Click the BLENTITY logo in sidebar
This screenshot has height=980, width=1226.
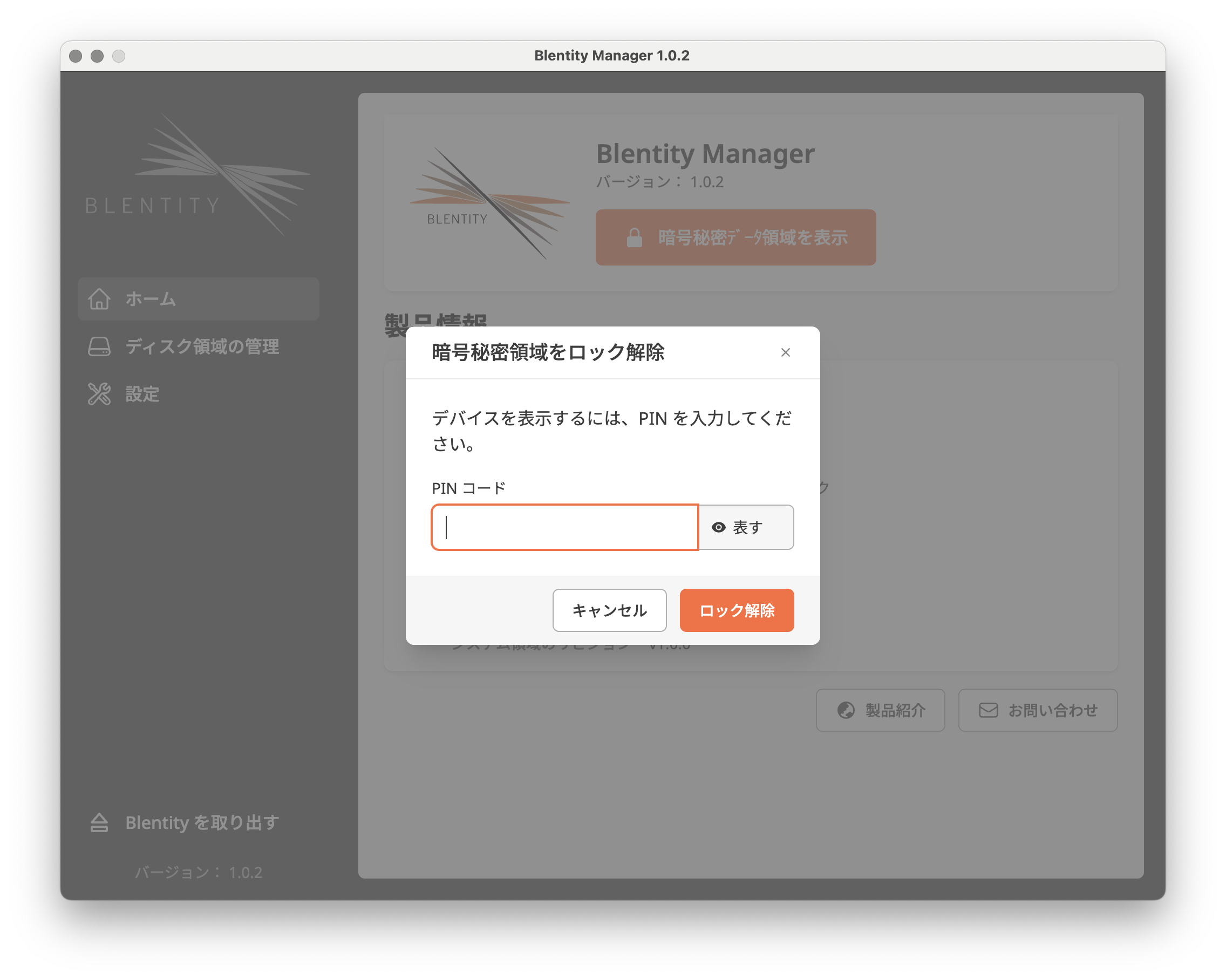197,175
